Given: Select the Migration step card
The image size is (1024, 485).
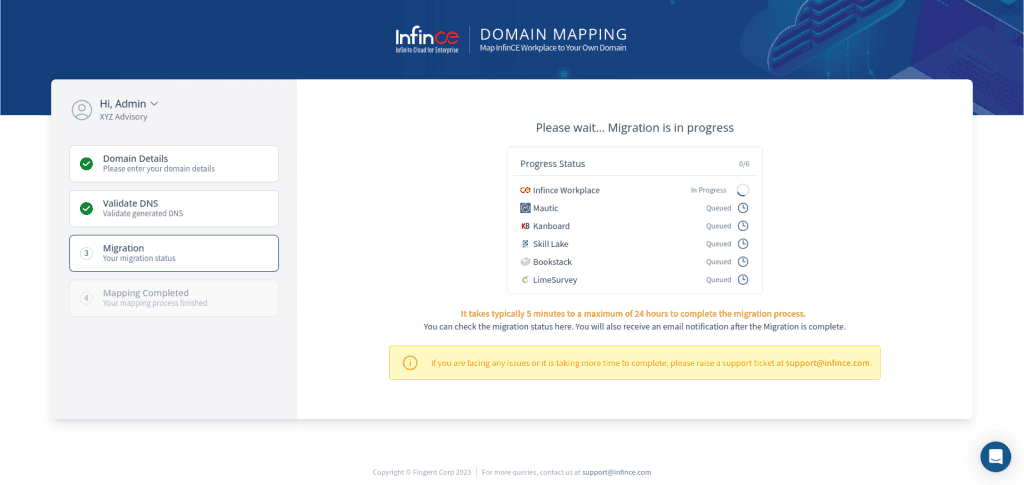Looking at the screenshot, I should [x=174, y=253].
